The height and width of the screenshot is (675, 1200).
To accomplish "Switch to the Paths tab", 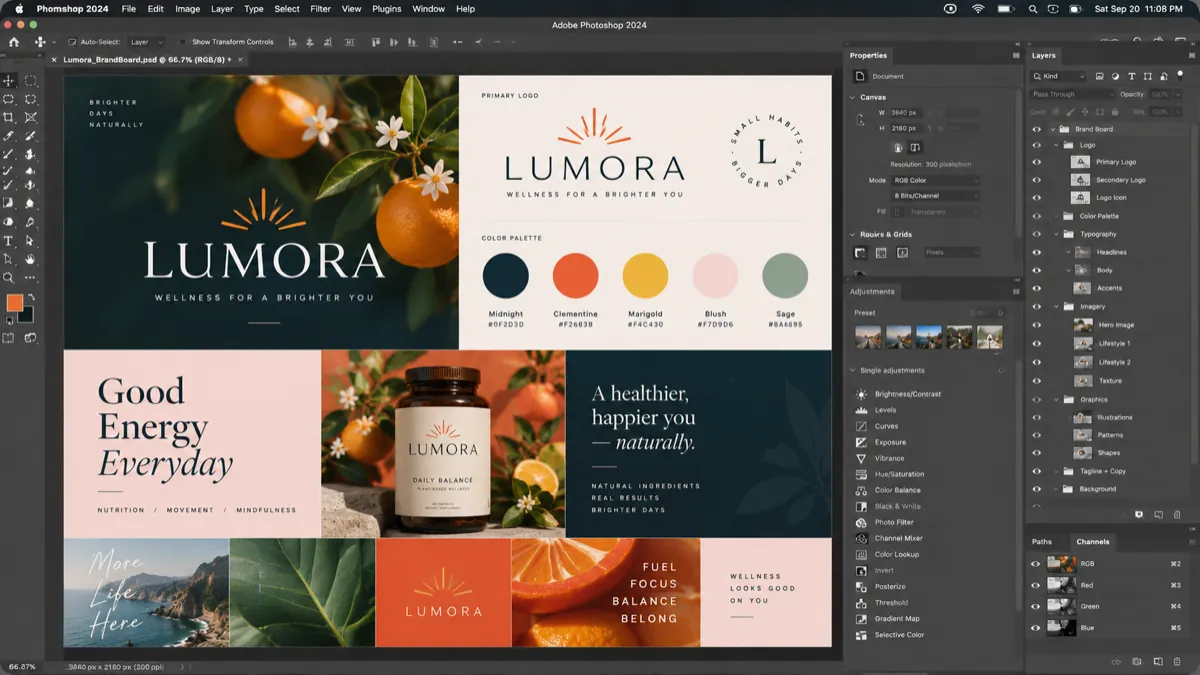I will click(1042, 542).
